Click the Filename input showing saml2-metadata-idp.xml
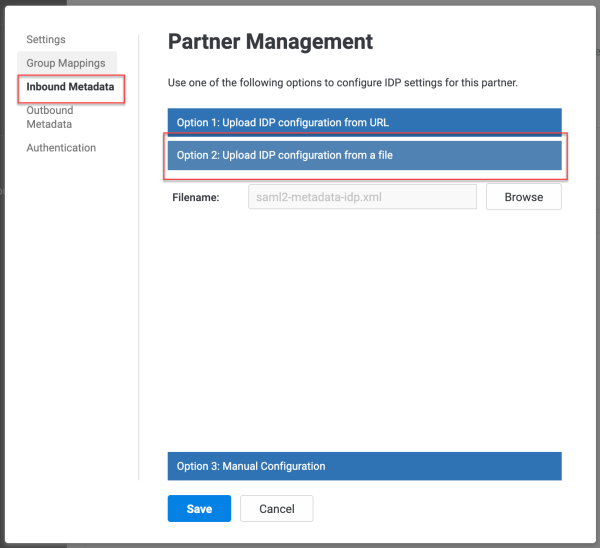Screen dimensions: 600x548 pyautogui.click(x=362, y=197)
